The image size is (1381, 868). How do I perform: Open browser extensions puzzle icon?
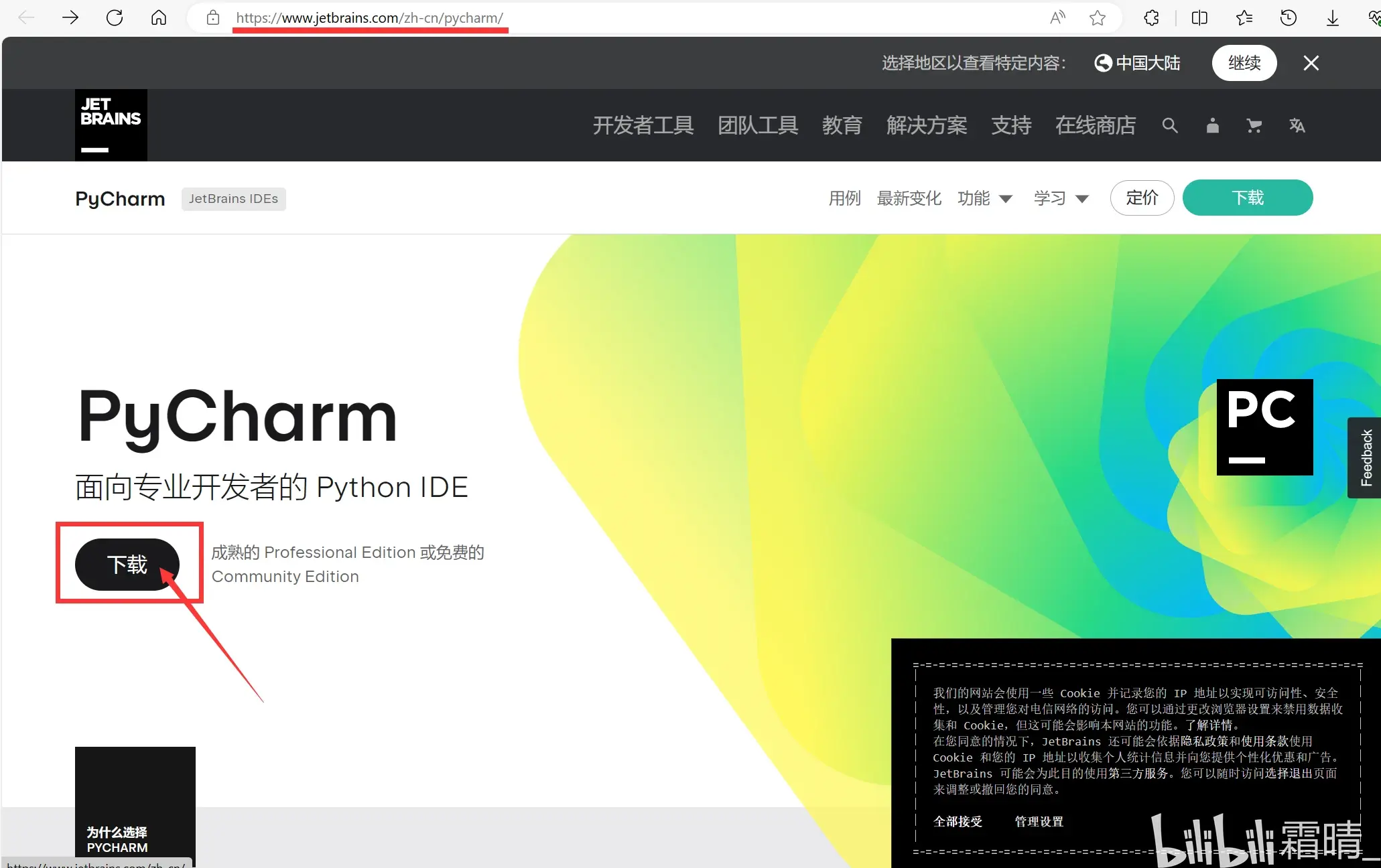(1151, 18)
